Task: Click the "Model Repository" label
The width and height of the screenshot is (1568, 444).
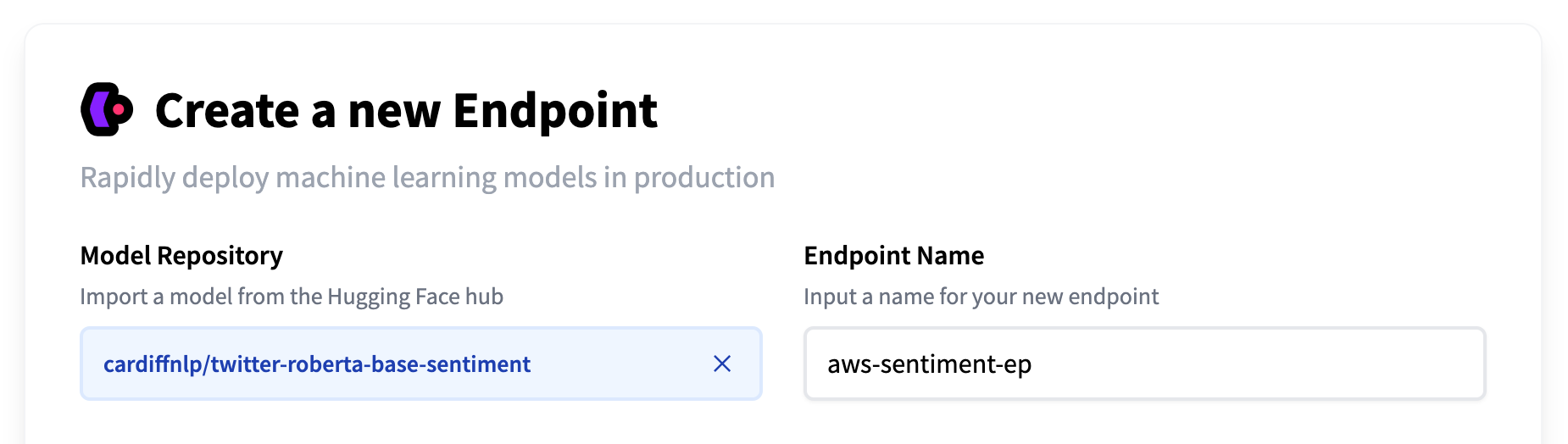Action: pyautogui.click(x=181, y=255)
